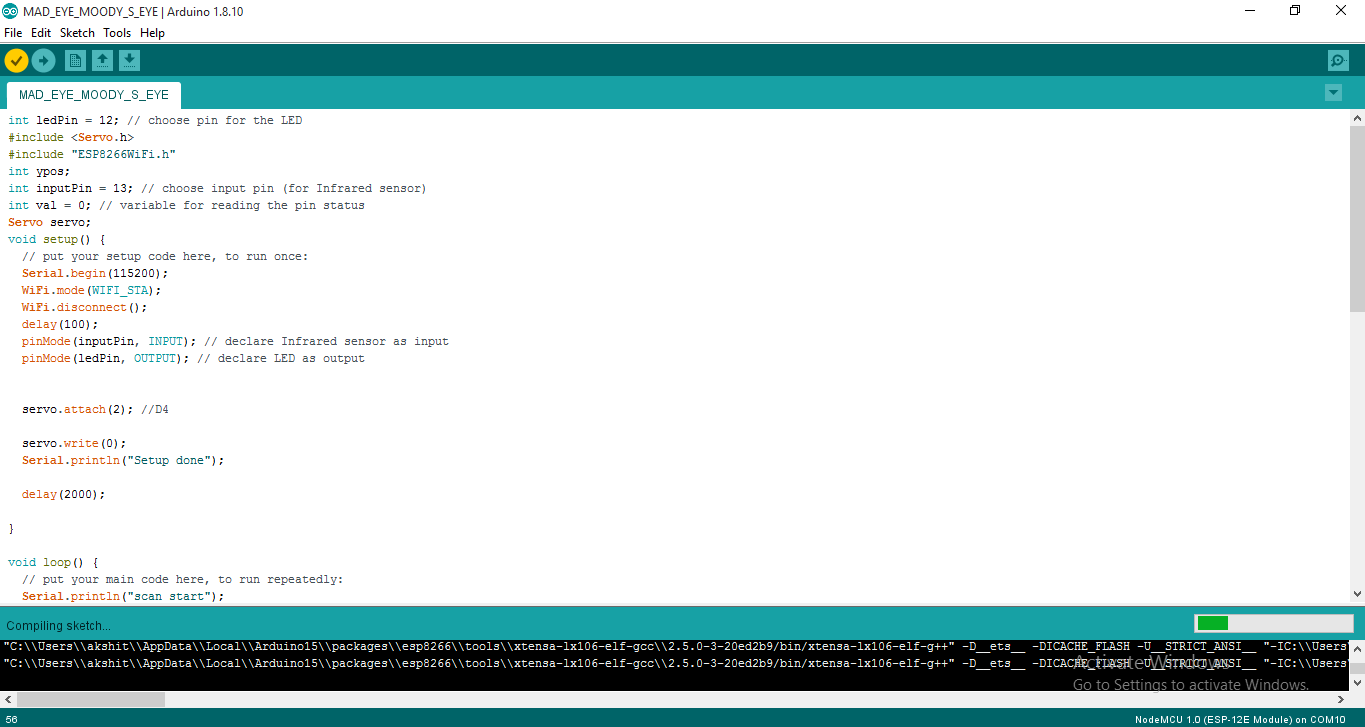Click the console horizontal scrollbar left arrow

[7, 700]
